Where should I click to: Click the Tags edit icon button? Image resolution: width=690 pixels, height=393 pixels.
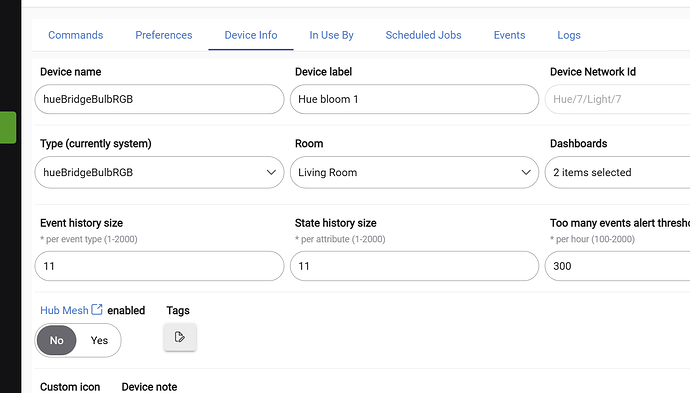[180, 337]
